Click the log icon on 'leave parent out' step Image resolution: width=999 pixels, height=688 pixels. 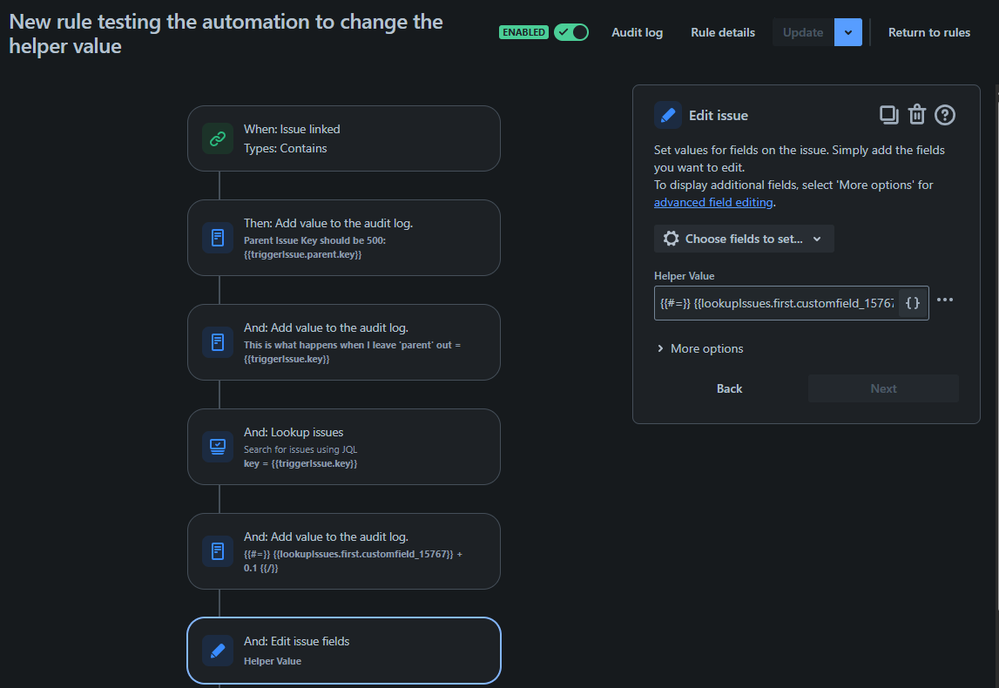click(218, 342)
